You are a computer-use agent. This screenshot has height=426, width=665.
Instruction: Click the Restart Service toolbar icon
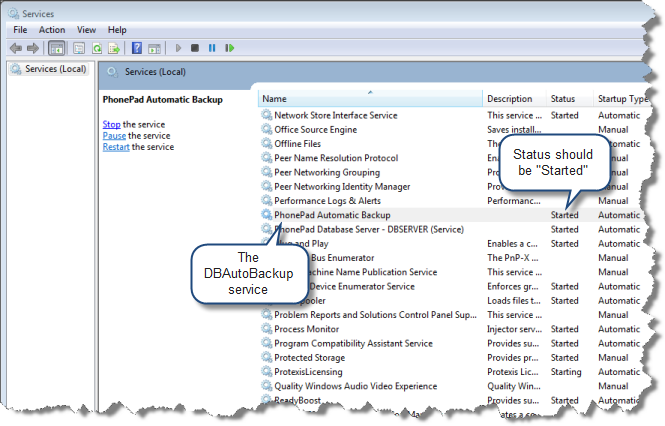point(229,48)
